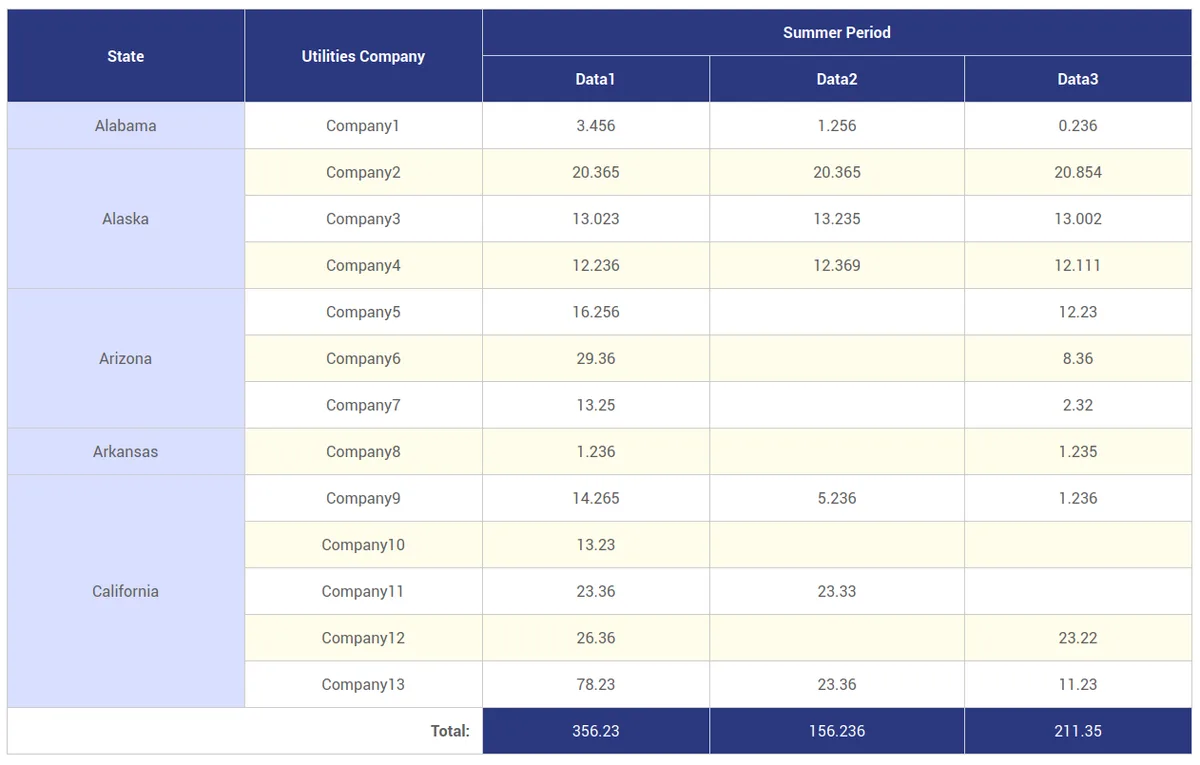Image resolution: width=1200 pixels, height=765 pixels.
Task: Select the Data3 total 211.35
Action: [x=1078, y=731]
